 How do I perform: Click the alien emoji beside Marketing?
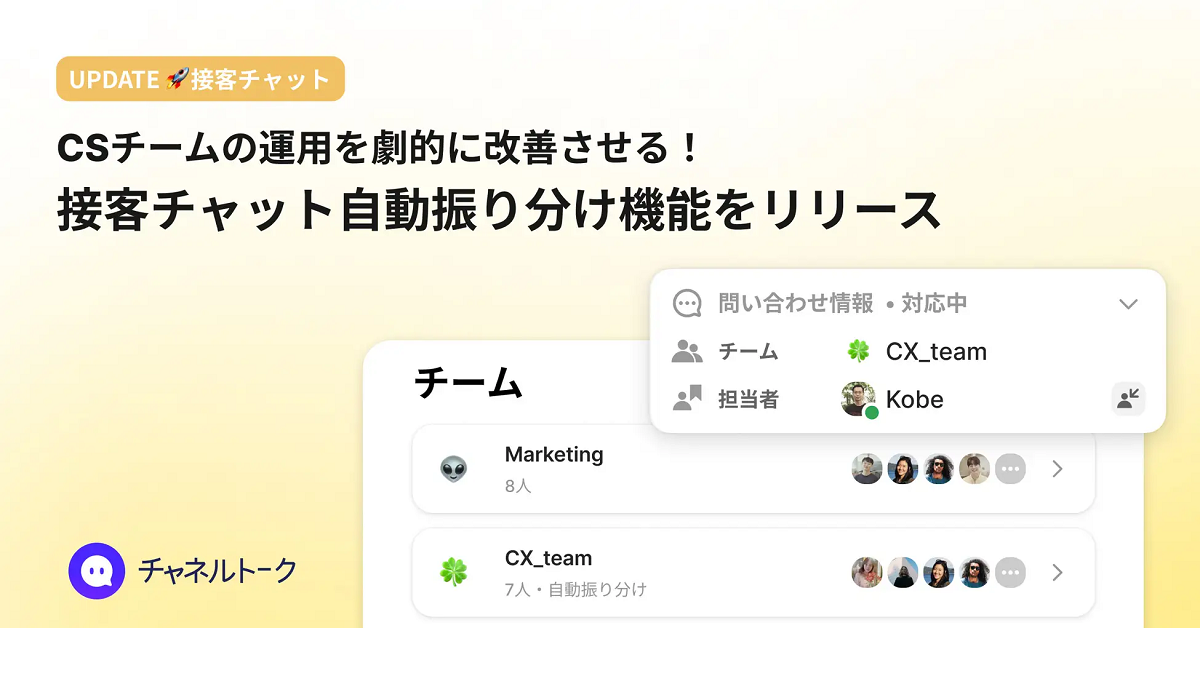point(453,468)
